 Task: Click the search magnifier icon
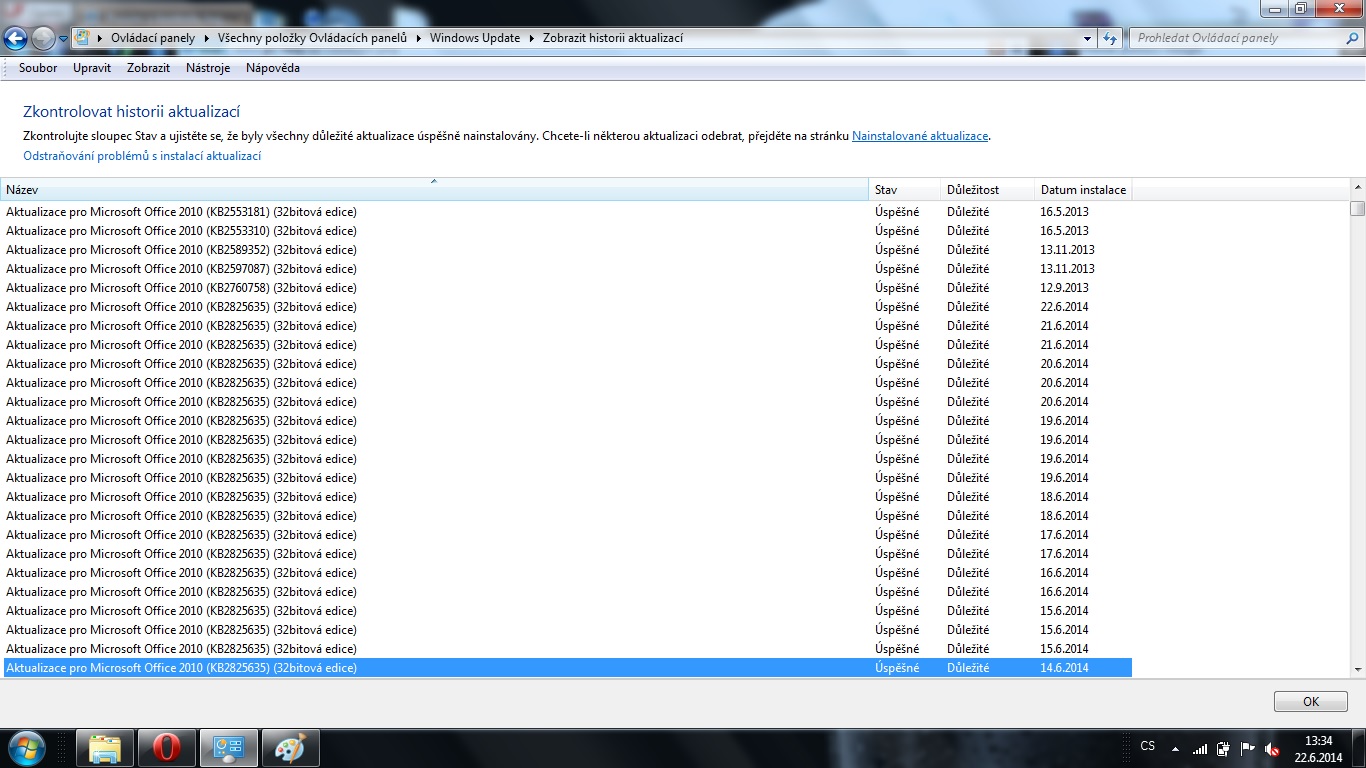1352,38
